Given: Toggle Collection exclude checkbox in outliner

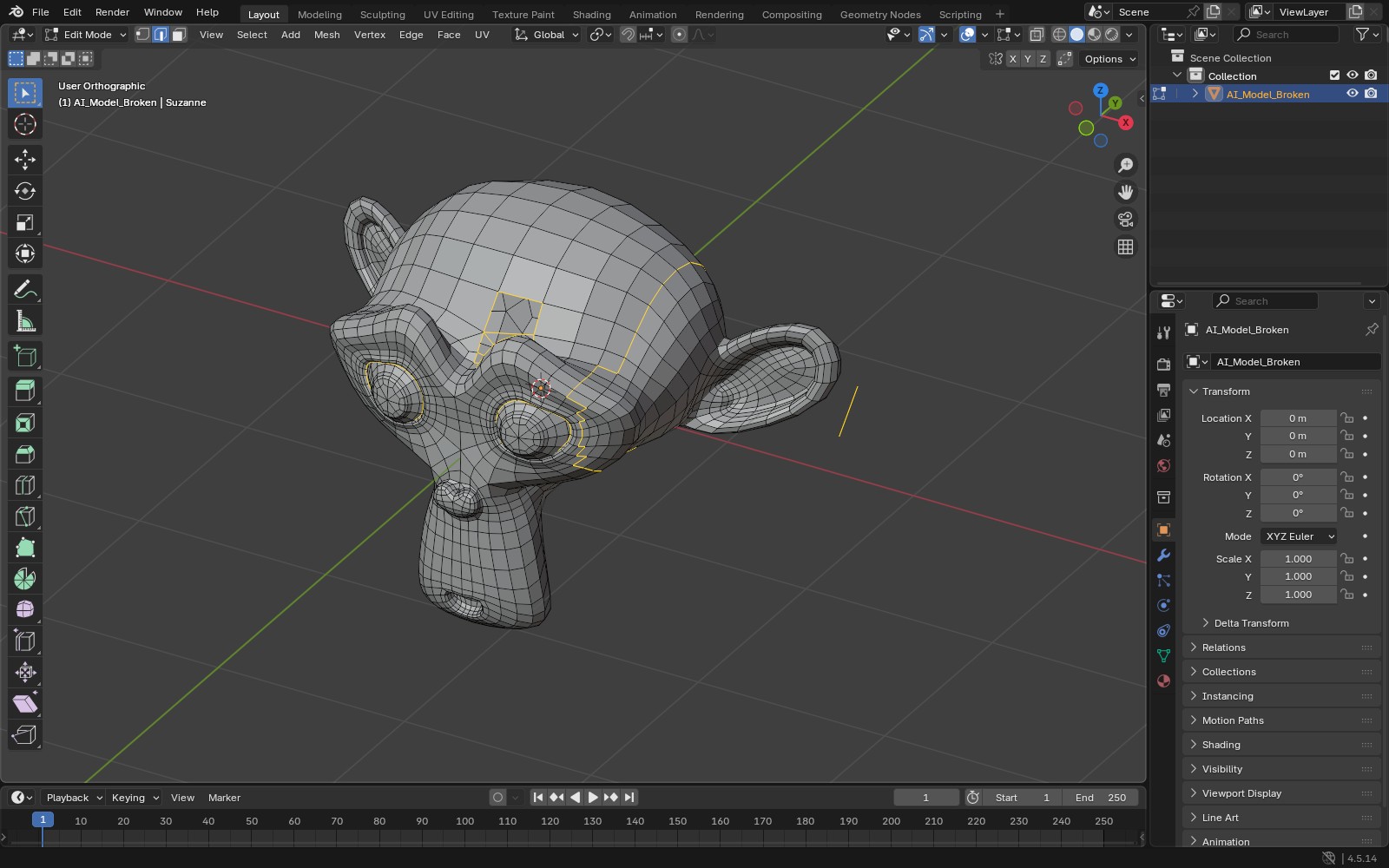Looking at the screenshot, I should [1334, 76].
